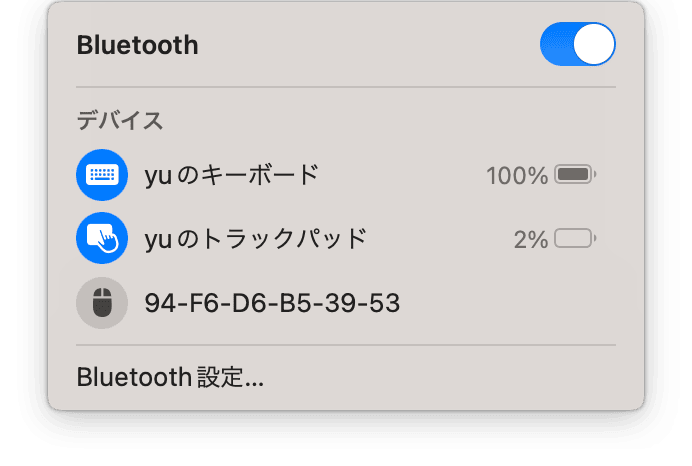Click the trackpad icon with pointing hand
692x466 pixels.
tap(102, 238)
